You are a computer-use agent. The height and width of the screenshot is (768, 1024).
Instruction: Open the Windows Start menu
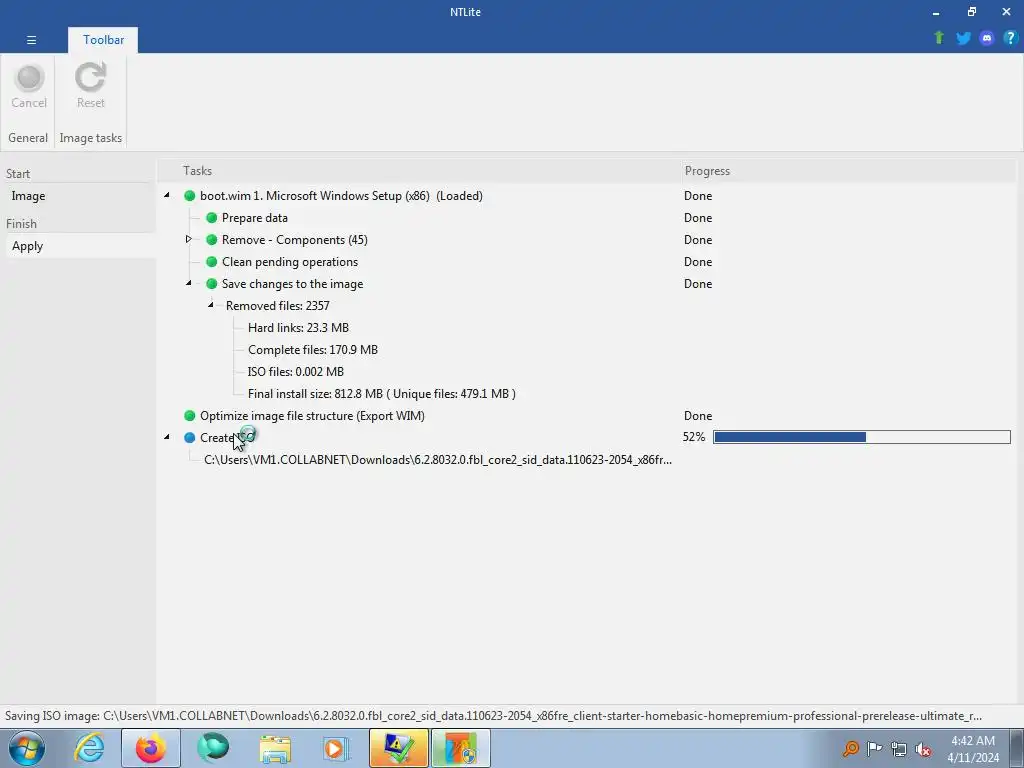click(x=27, y=748)
